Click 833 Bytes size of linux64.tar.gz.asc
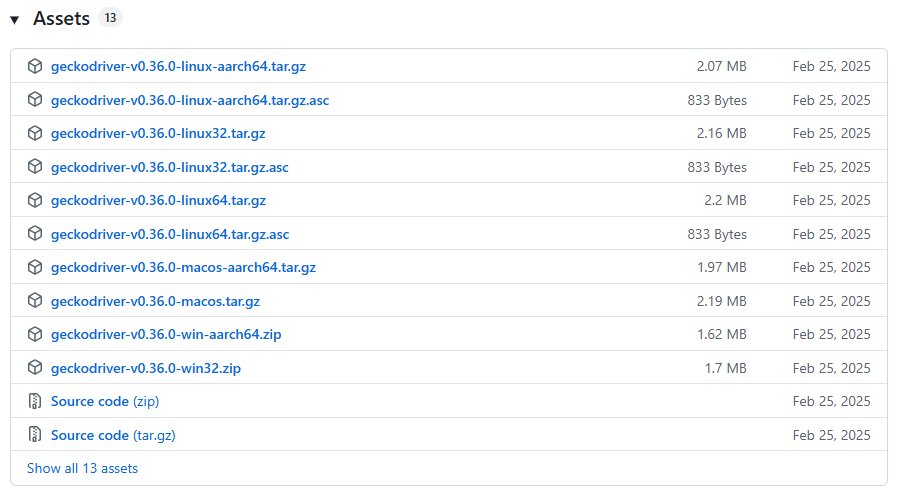This screenshot has height=497, width=899. coord(717,234)
